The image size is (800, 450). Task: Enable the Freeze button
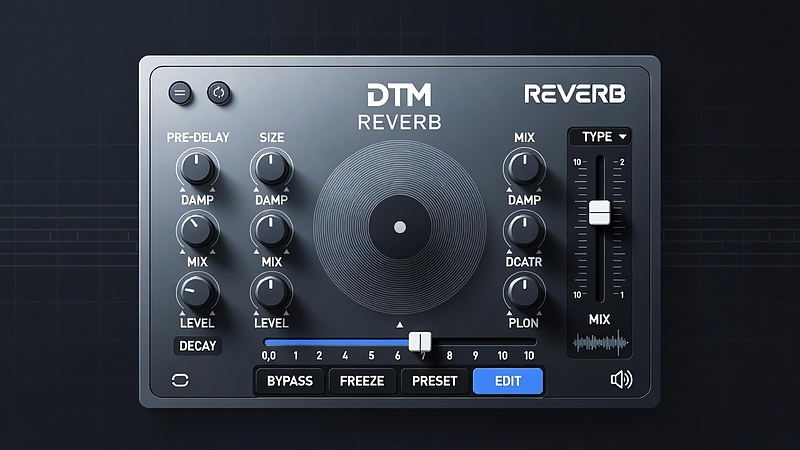coord(363,381)
